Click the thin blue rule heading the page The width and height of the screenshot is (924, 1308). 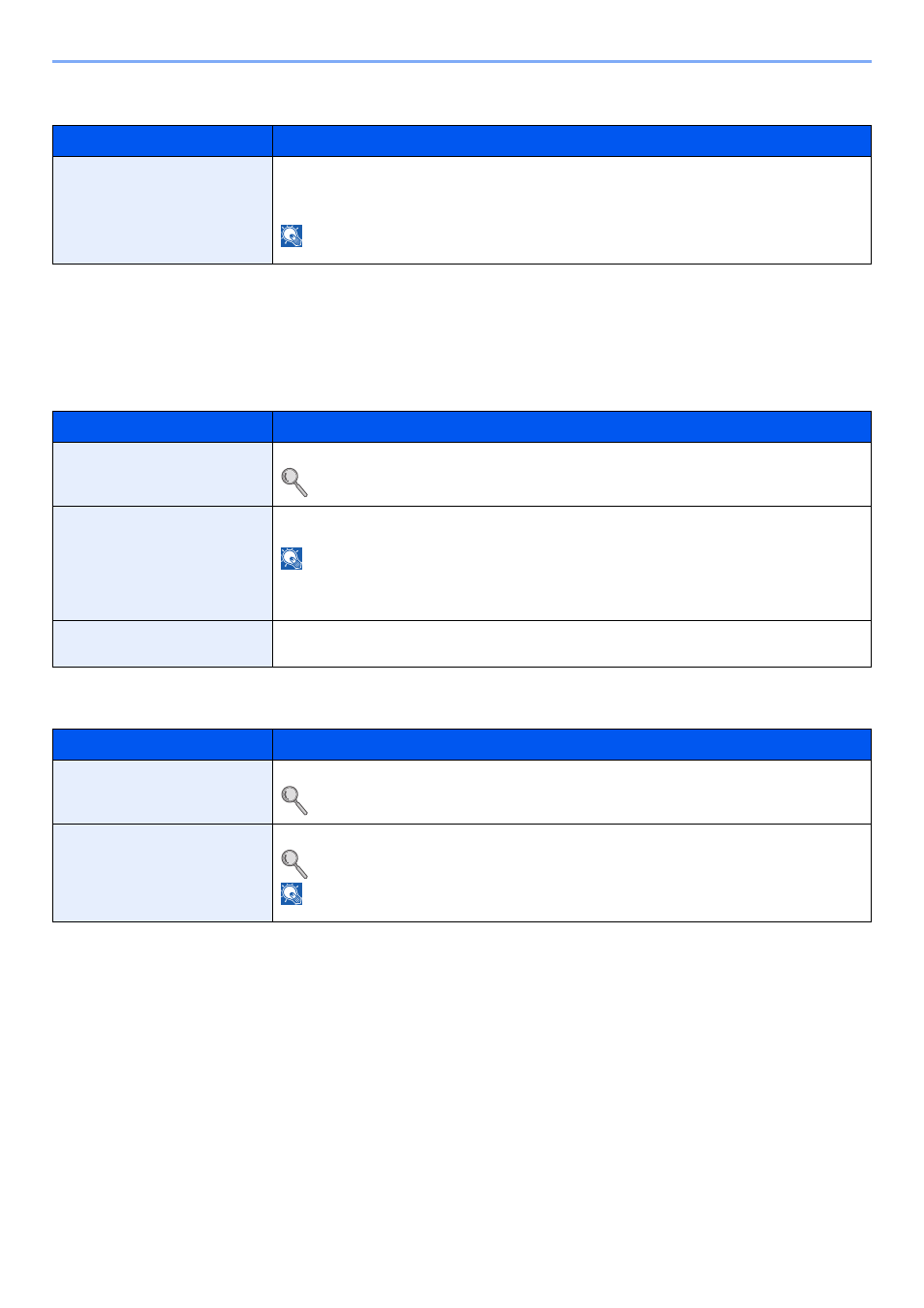pyautogui.click(x=462, y=62)
